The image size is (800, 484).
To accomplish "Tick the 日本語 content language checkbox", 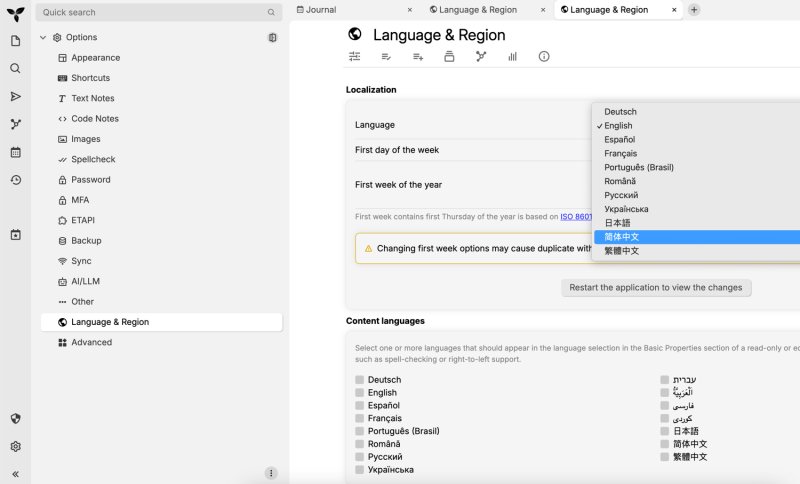I will coord(664,431).
